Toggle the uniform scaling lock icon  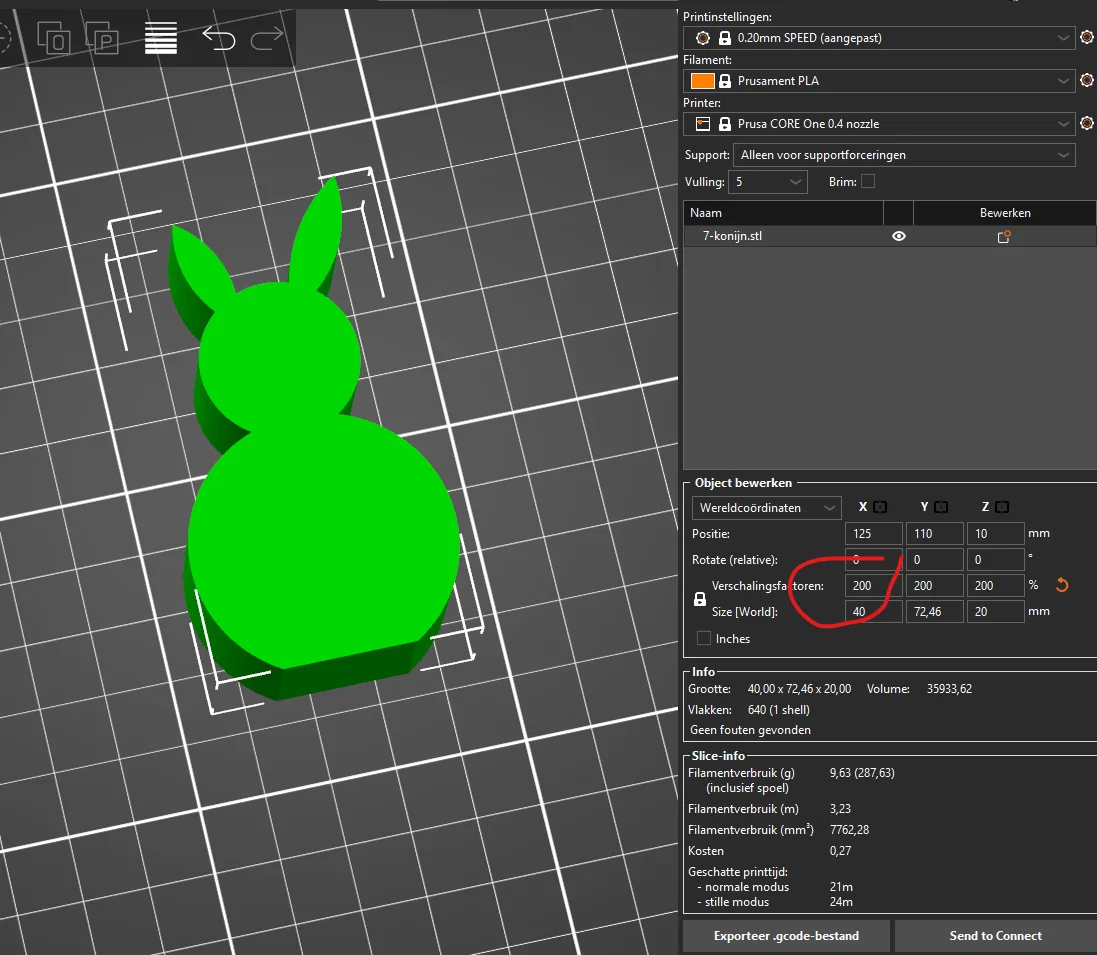(700, 599)
